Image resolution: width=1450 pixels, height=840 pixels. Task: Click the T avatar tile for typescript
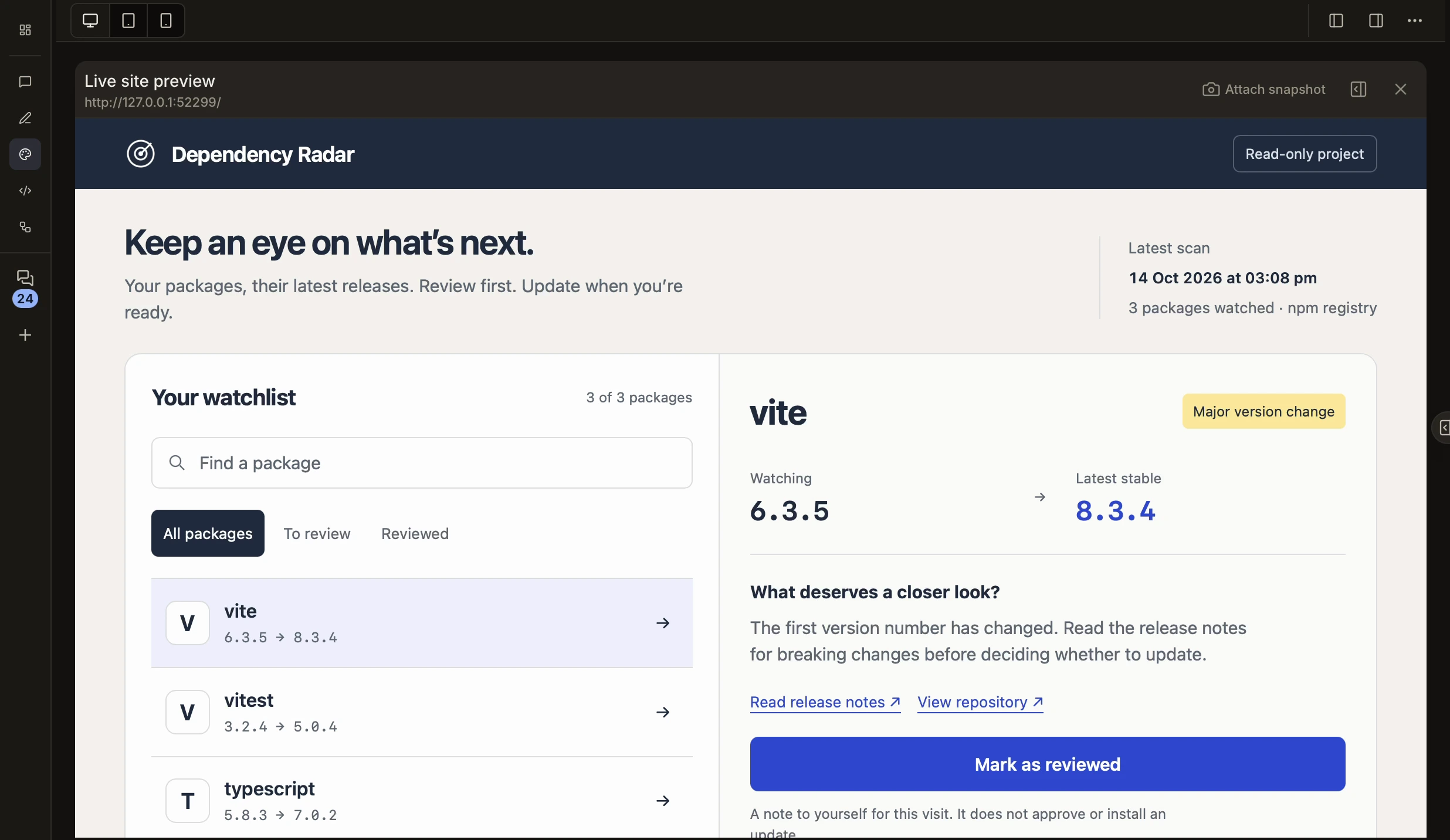tap(188, 801)
